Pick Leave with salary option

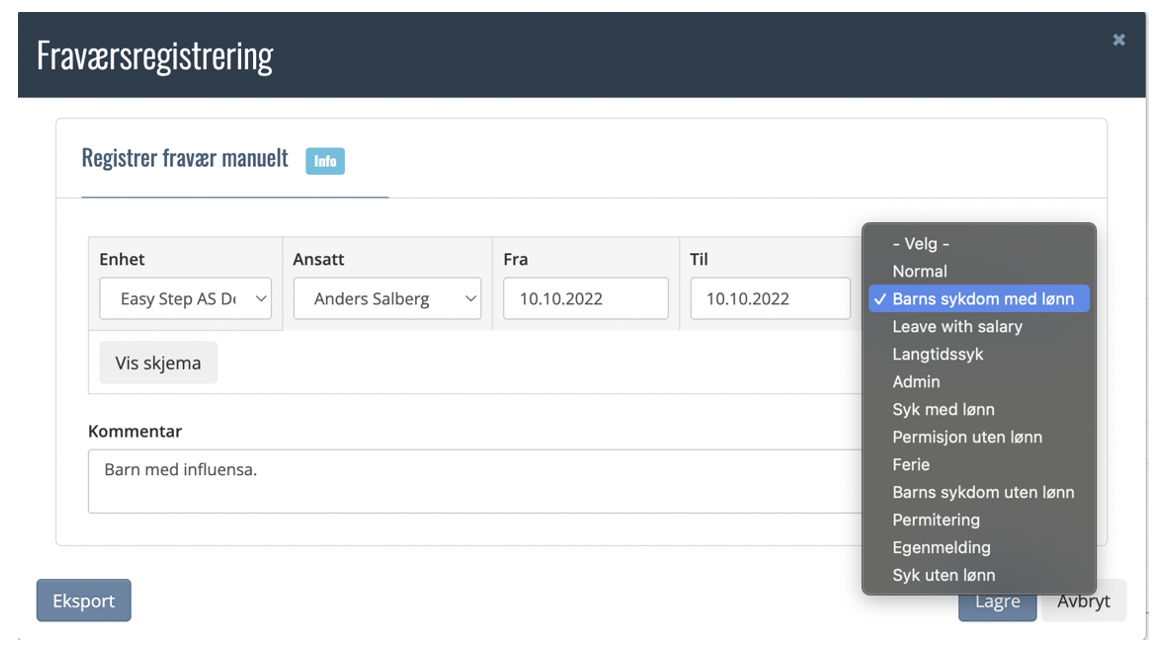[x=957, y=327]
